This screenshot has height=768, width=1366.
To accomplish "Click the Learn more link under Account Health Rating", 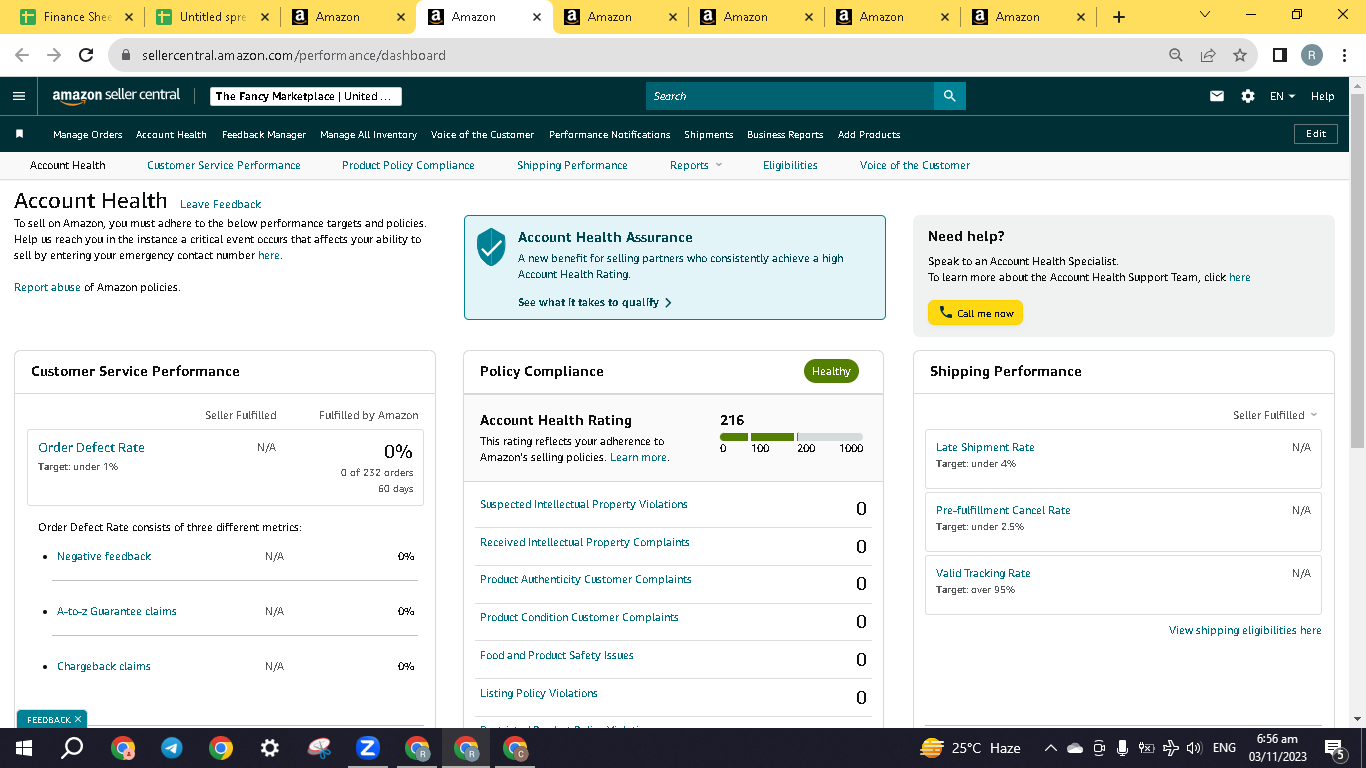I will (x=639, y=457).
